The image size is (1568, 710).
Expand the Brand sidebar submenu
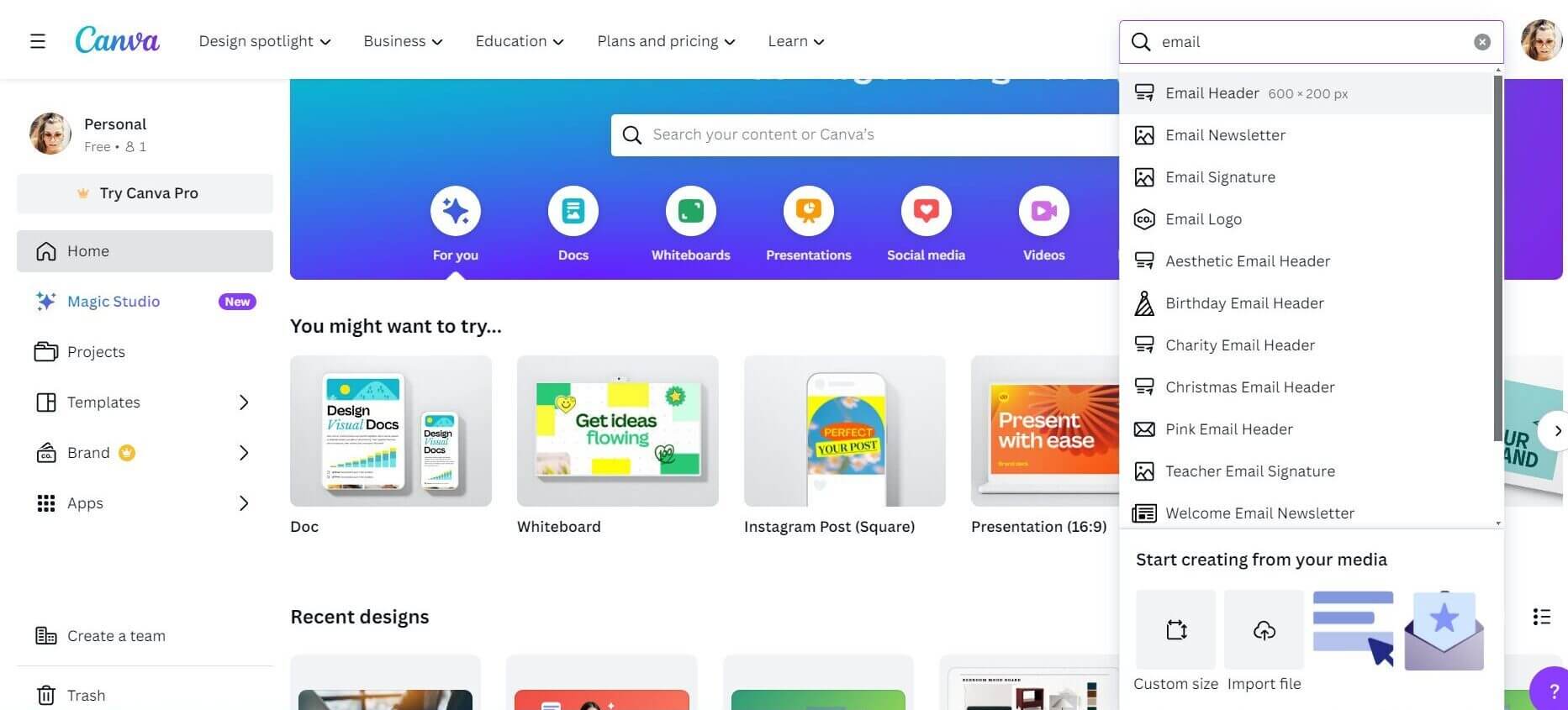[x=244, y=453]
